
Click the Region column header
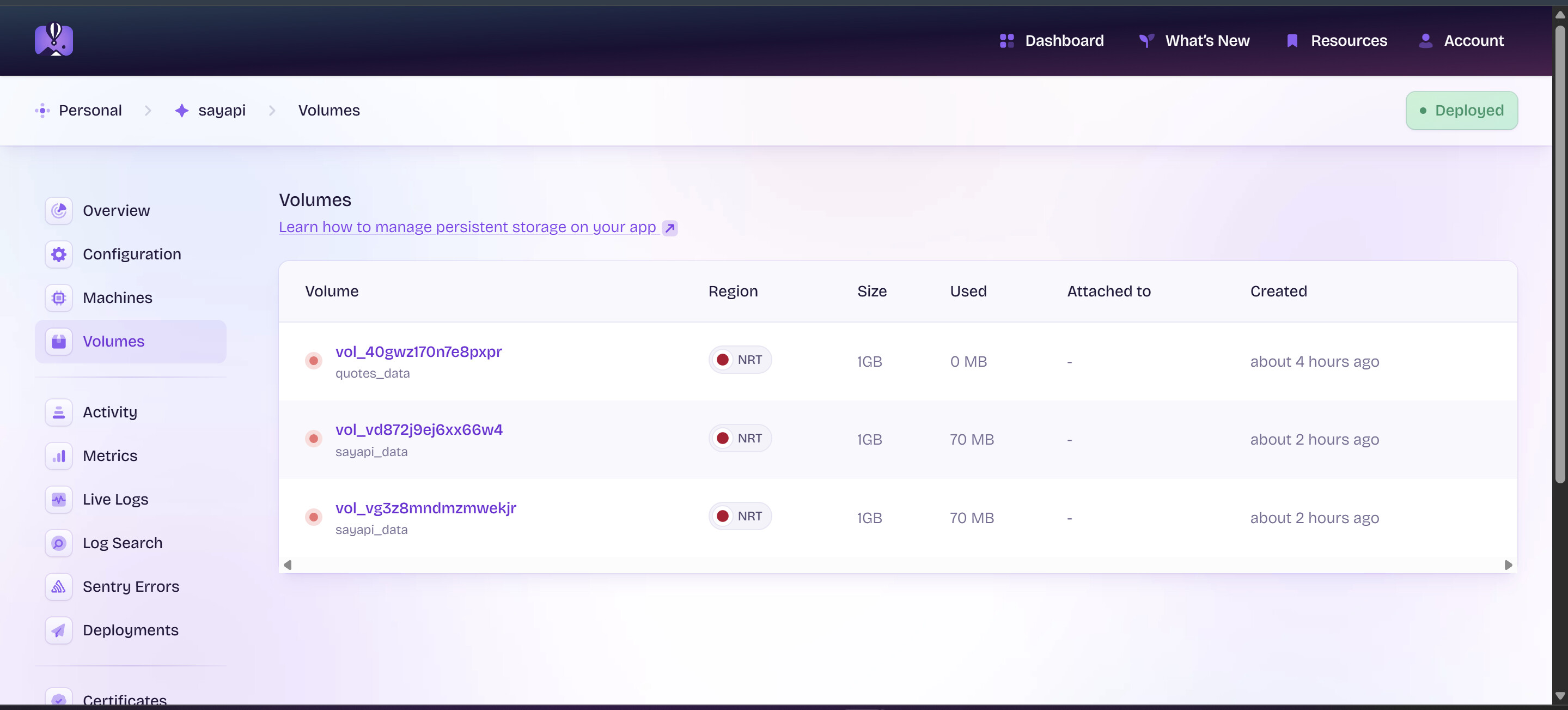pos(733,291)
